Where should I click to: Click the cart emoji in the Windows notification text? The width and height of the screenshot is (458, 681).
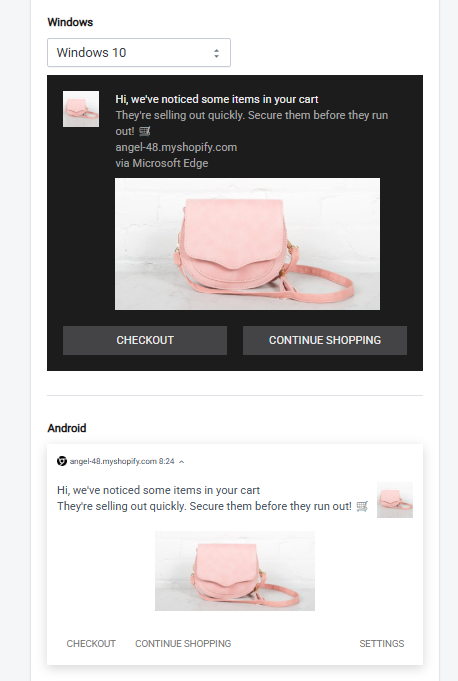(x=145, y=131)
